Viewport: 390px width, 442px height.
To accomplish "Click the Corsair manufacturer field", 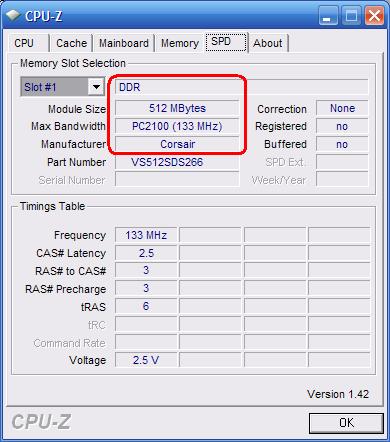I will (x=177, y=144).
